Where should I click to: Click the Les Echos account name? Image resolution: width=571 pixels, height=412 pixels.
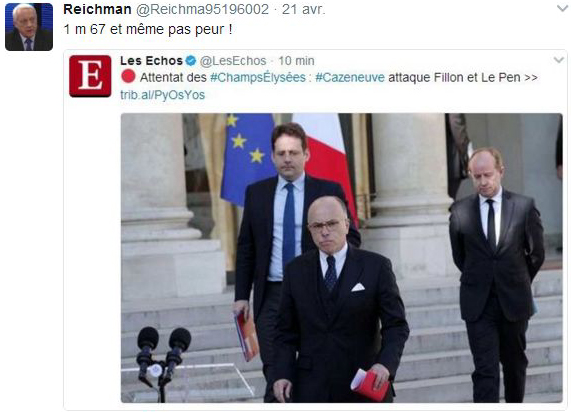151,60
